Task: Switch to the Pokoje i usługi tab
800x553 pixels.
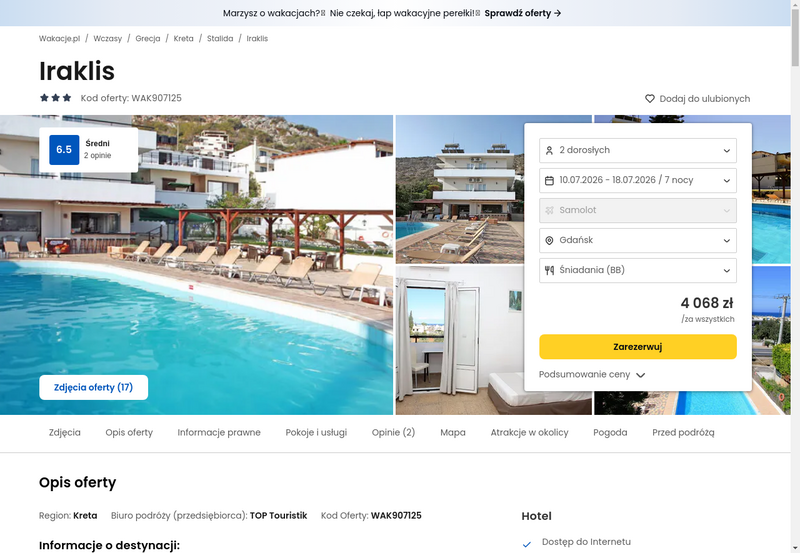Action: click(x=316, y=433)
